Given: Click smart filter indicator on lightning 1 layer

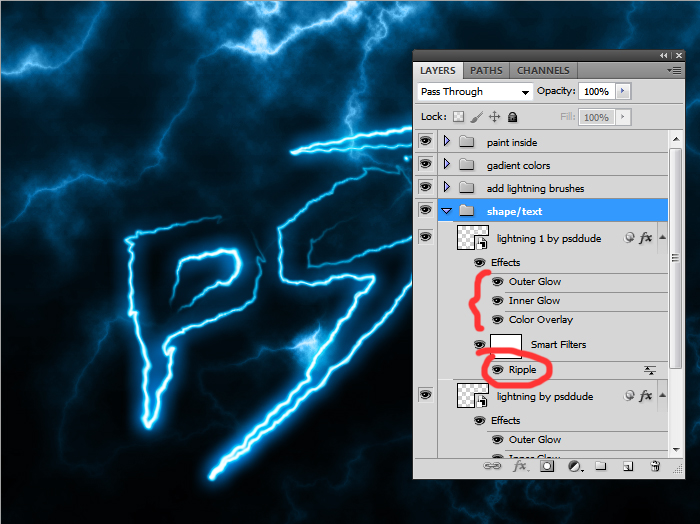Looking at the screenshot, I should 629,238.
